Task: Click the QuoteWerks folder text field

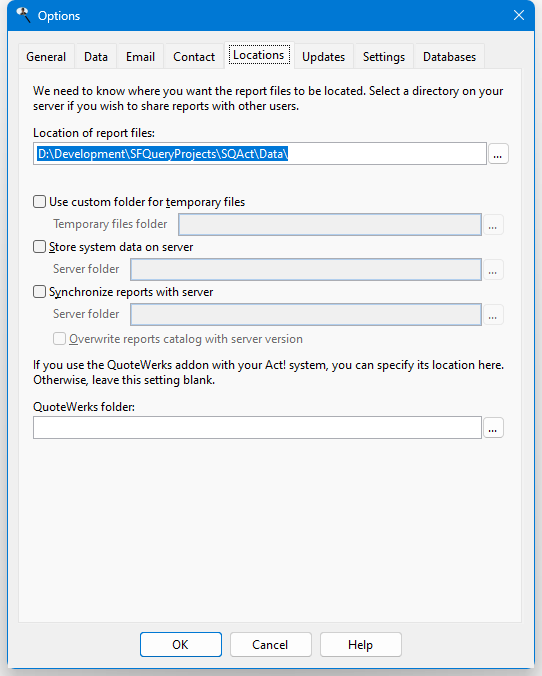Action: point(257,428)
